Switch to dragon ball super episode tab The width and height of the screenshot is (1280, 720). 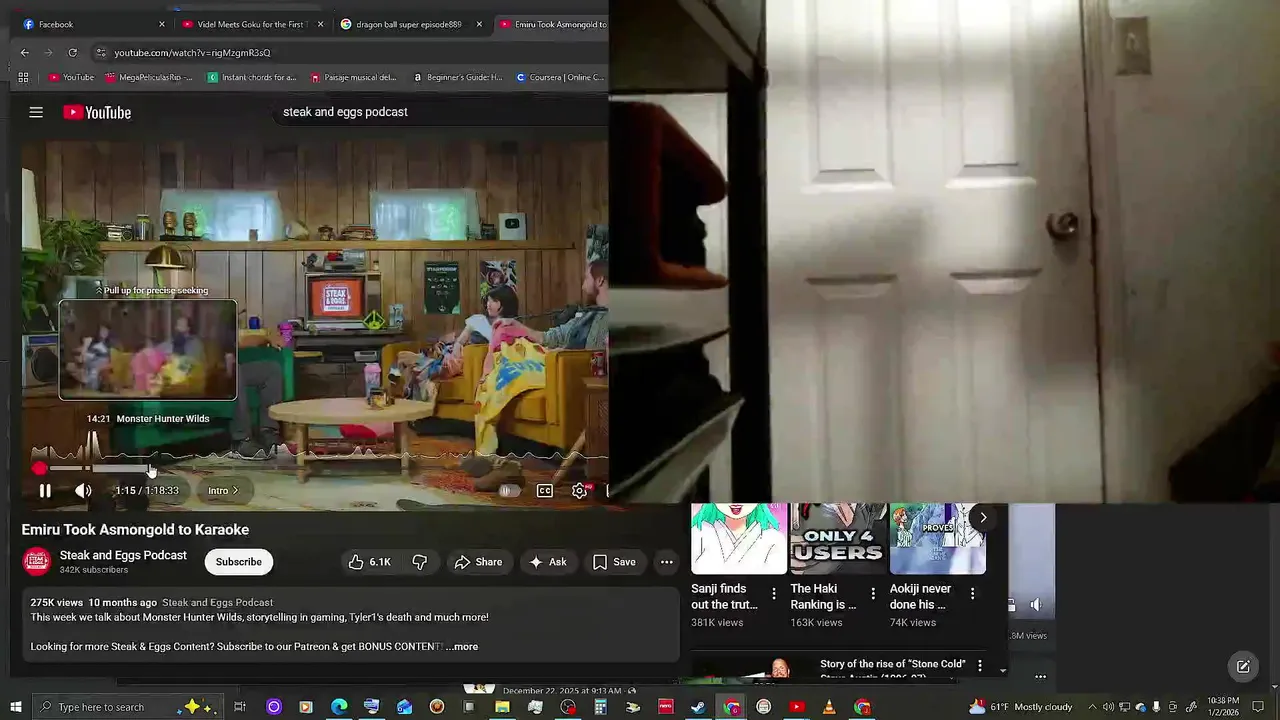[x=410, y=24]
